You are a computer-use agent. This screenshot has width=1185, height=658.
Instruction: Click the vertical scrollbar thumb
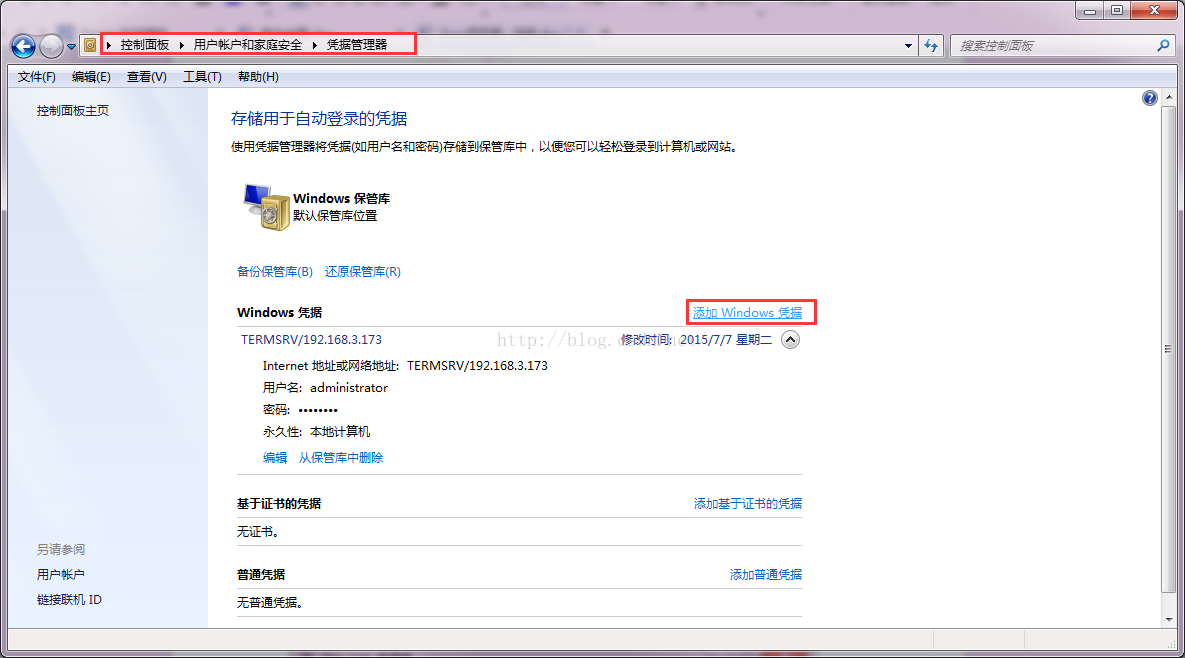tap(1169, 348)
